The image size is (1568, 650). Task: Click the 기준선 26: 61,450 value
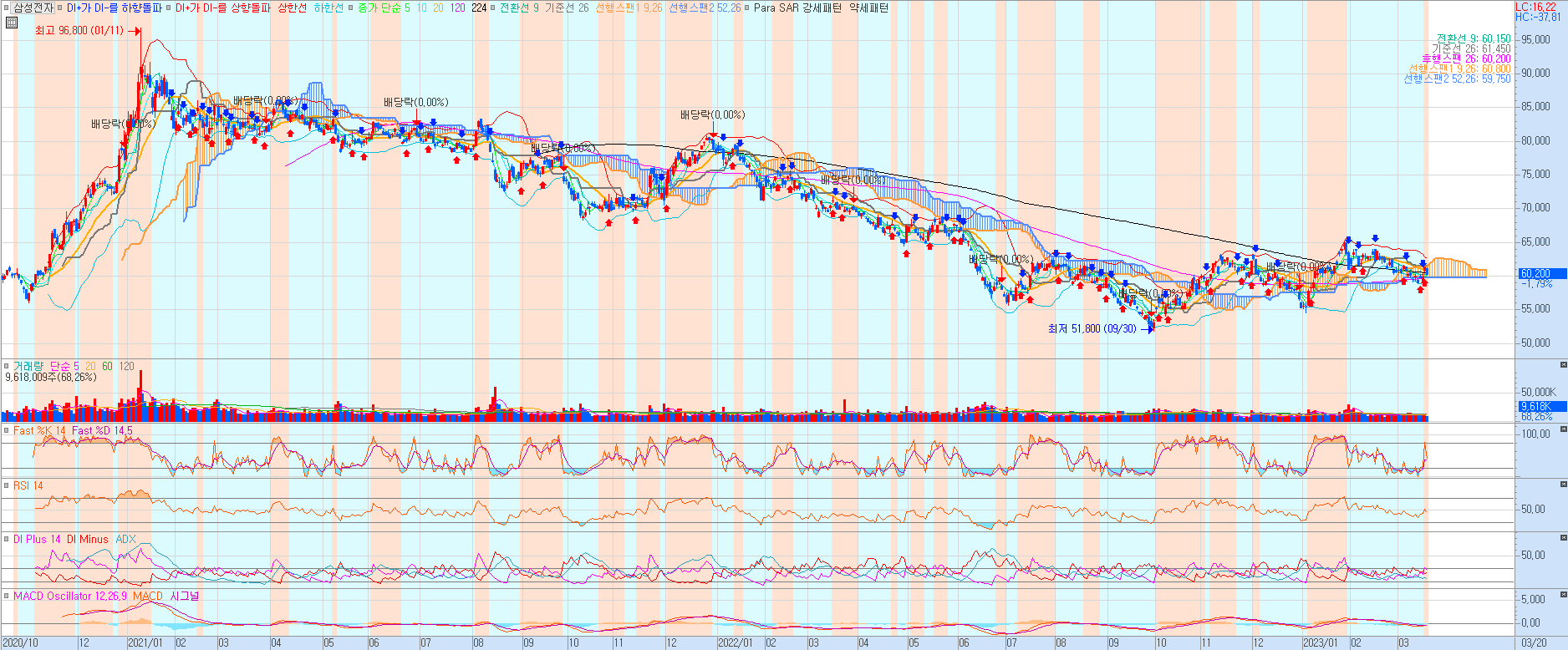(x=1471, y=49)
